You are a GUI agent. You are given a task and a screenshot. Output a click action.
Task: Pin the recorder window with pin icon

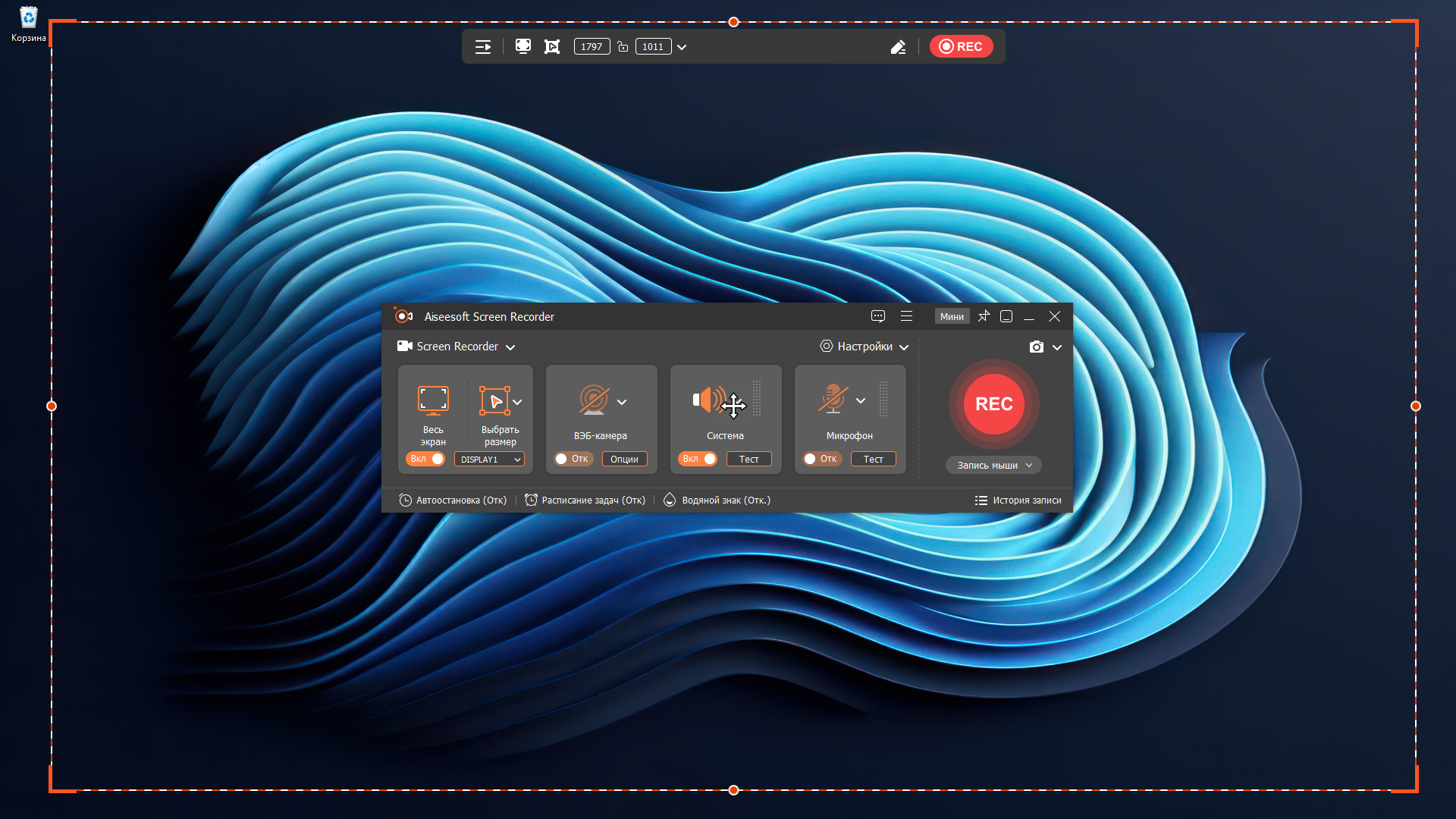click(x=984, y=316)
